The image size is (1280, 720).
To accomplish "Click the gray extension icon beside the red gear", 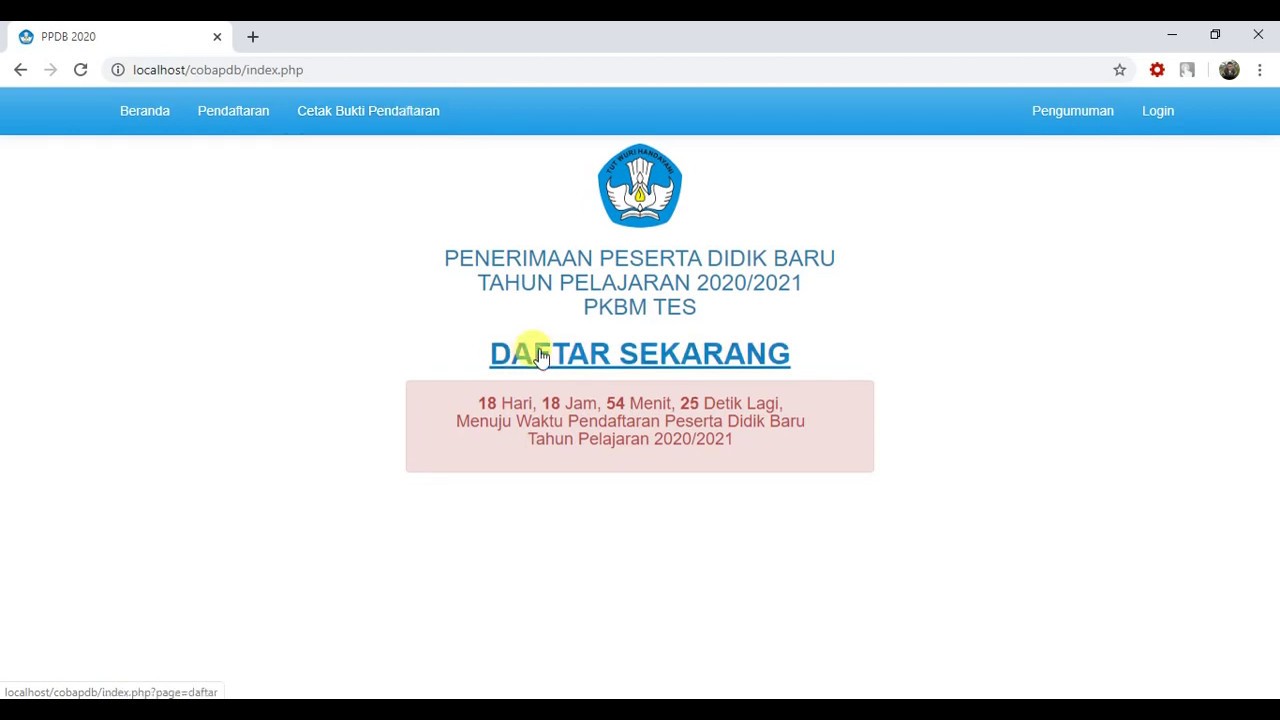I will (x=1187, y=70).
